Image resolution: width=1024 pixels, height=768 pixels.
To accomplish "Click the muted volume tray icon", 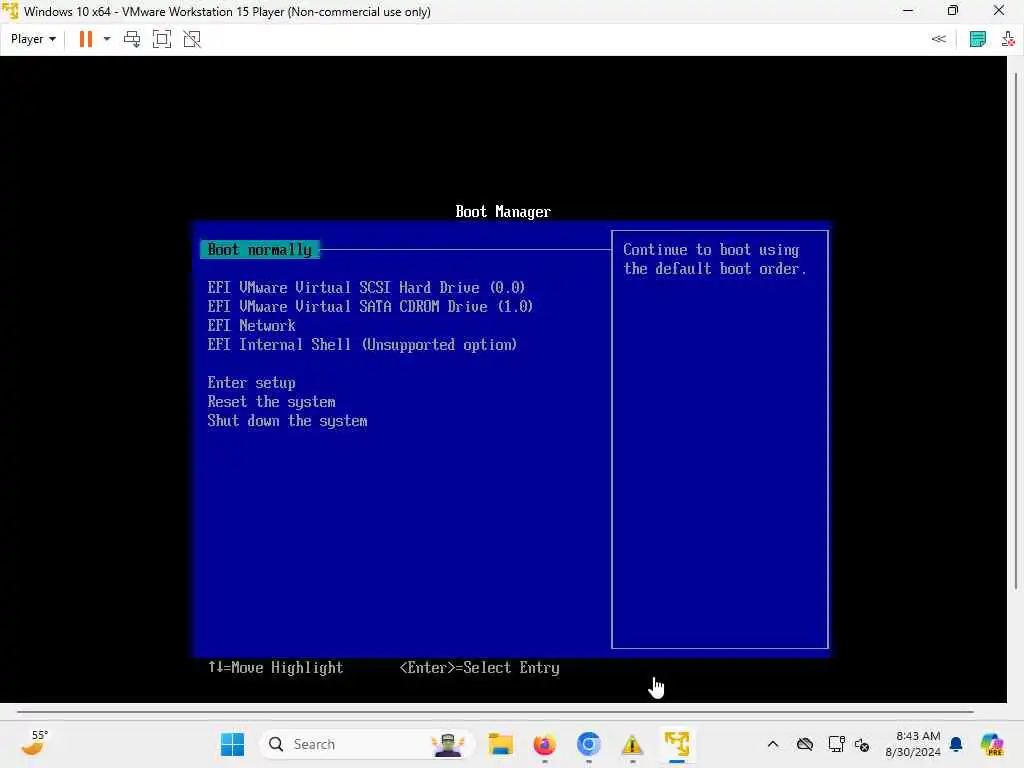I will click(862, 744).
